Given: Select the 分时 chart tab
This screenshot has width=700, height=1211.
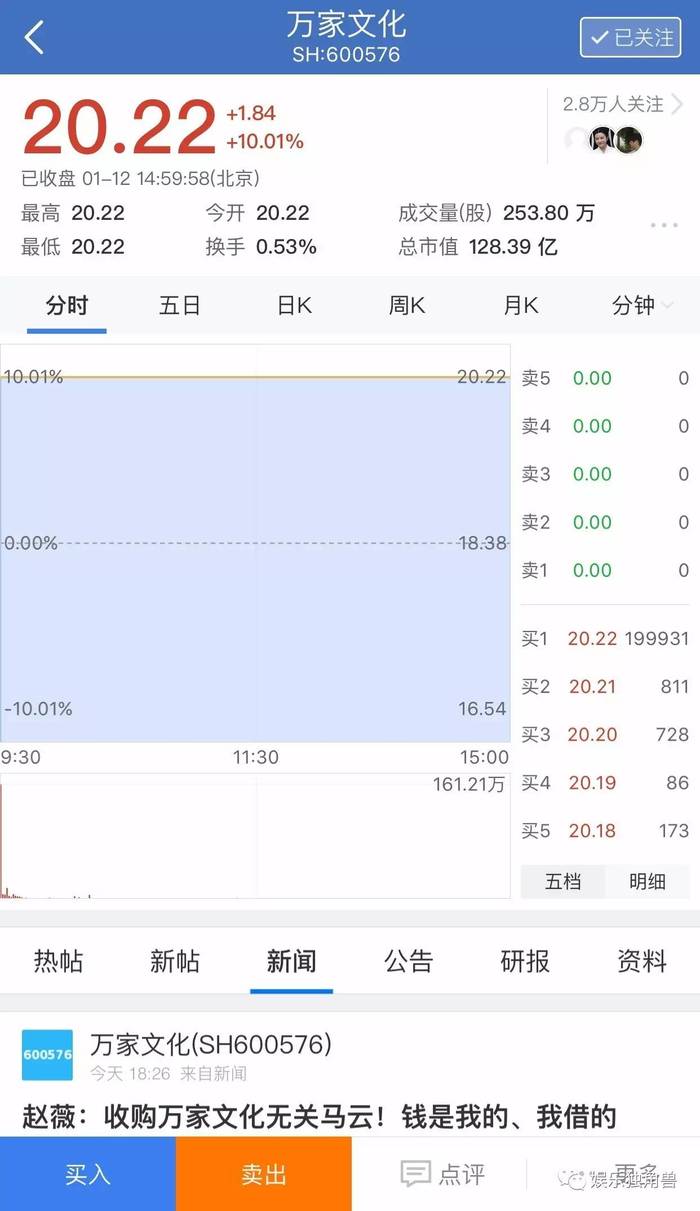Looking at the screenshot, I should point(66,306).
